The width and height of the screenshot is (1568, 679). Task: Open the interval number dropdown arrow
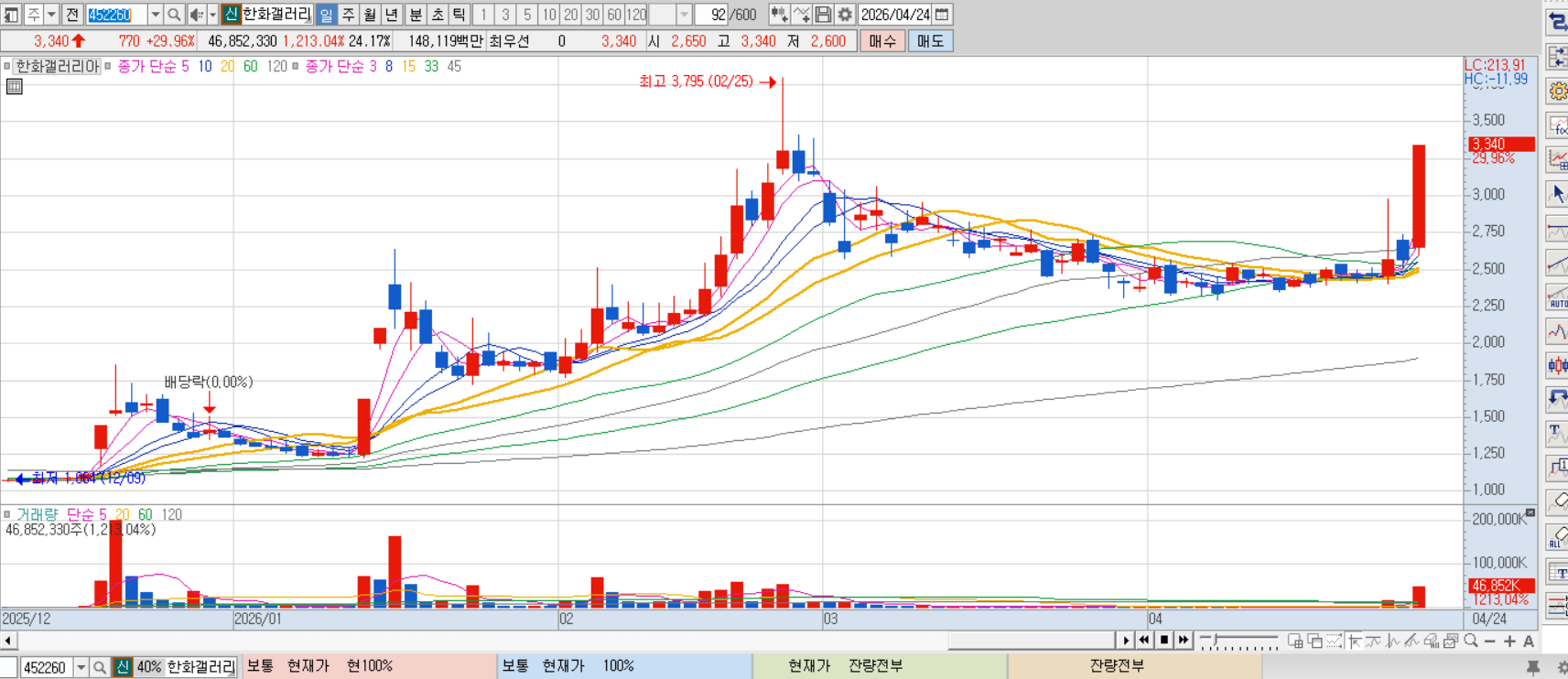click(684, 15)
